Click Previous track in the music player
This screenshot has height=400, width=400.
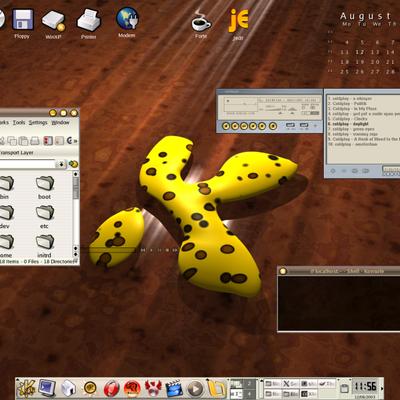click(x=226, y=126)
